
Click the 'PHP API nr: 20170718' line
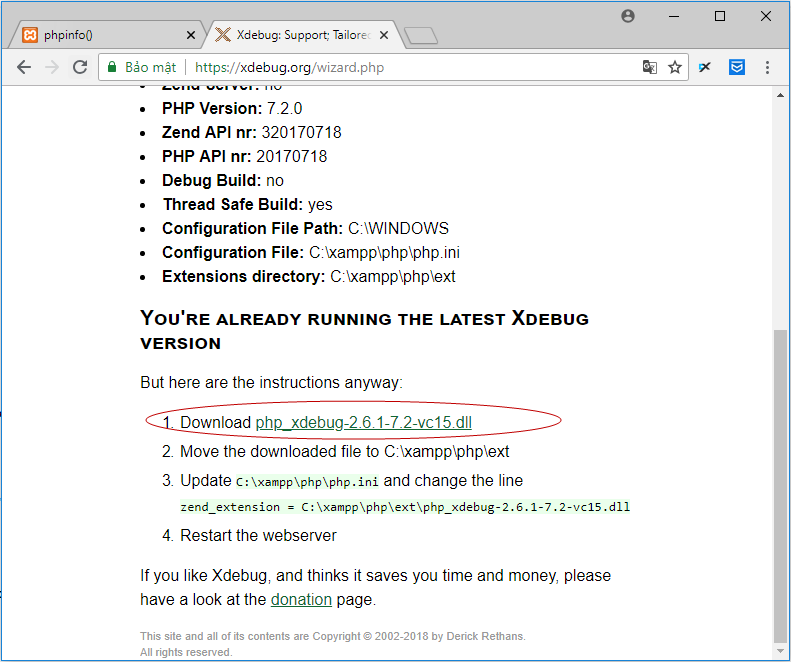(x=244, y=156)
